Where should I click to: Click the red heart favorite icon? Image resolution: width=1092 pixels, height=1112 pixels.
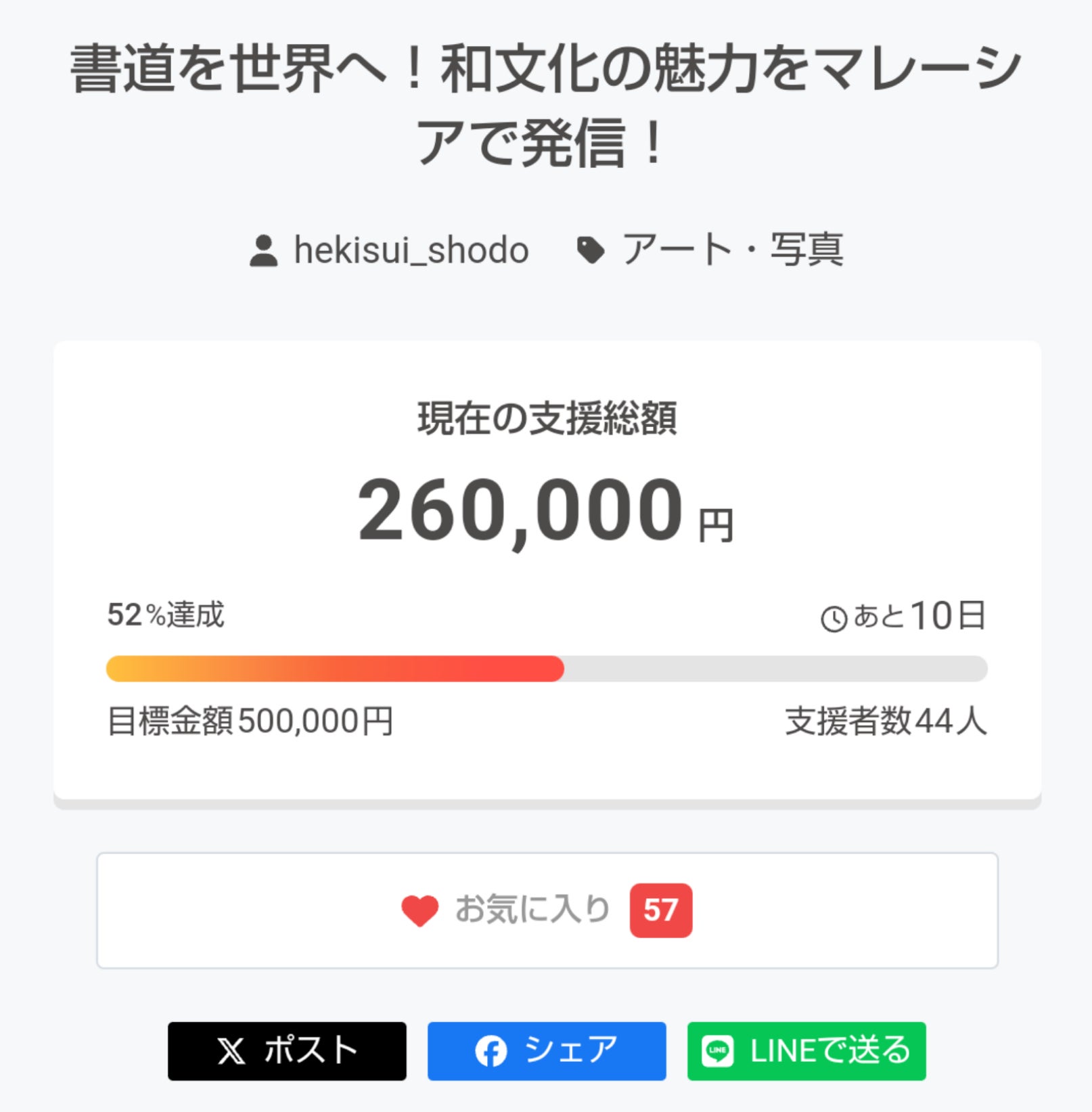point(419,910)
